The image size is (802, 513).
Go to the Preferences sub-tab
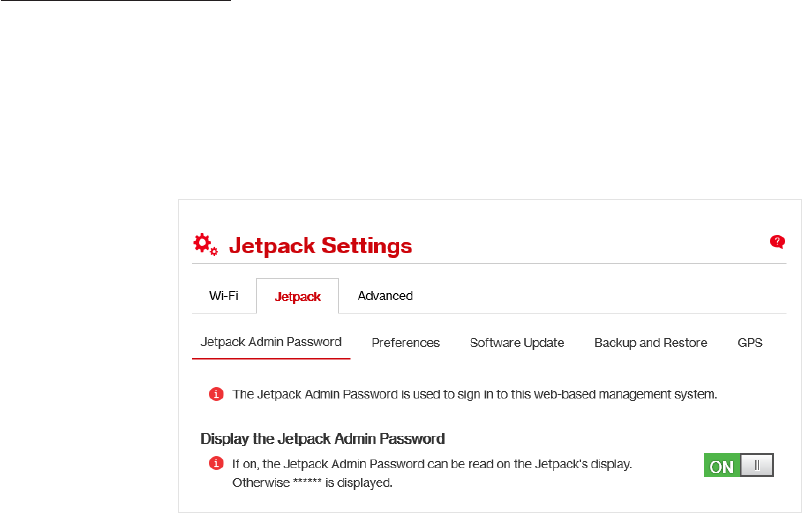406,343
